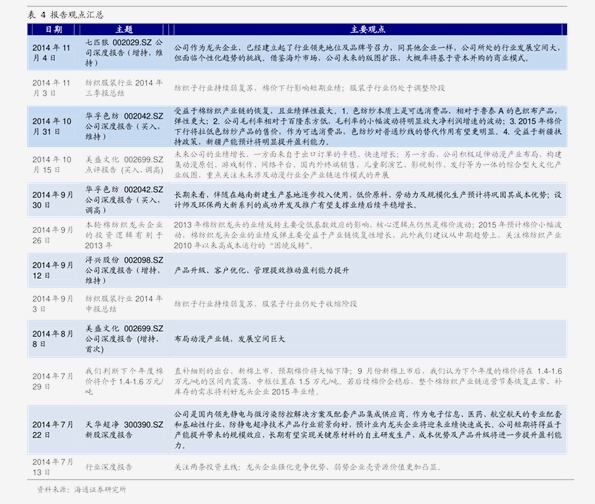Select the 七匹狼 002029.SZ report title
This screenshot has height=504, width=595.
[x=124, y=53]
